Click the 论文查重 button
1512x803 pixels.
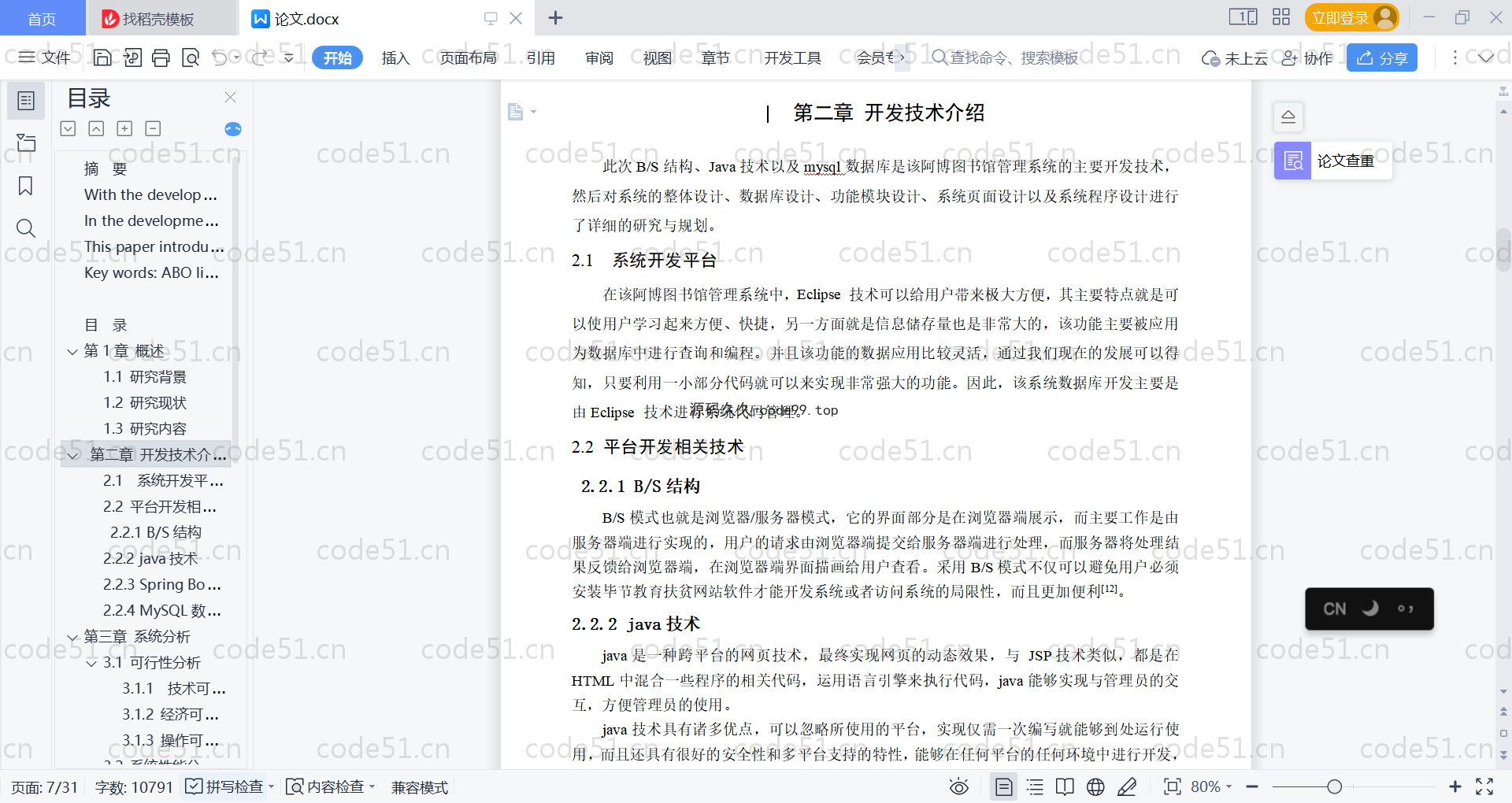coord(1332,161)
